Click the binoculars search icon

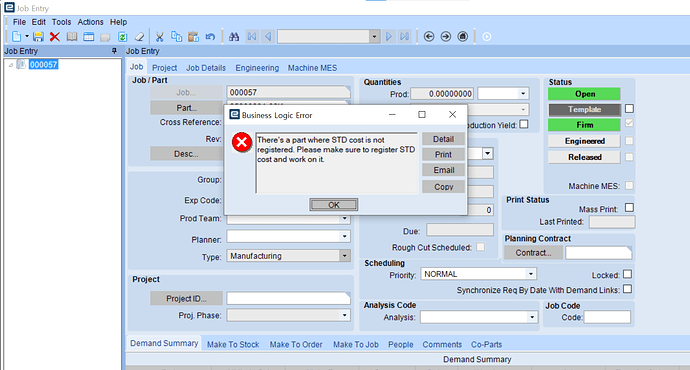coord(234,37)
